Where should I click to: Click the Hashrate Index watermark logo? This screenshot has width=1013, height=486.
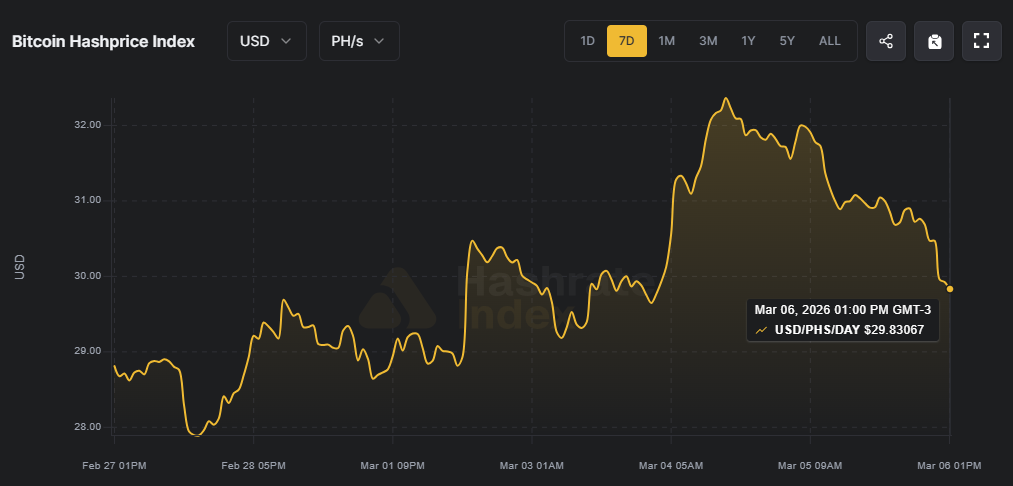click(x=397, y=298)
